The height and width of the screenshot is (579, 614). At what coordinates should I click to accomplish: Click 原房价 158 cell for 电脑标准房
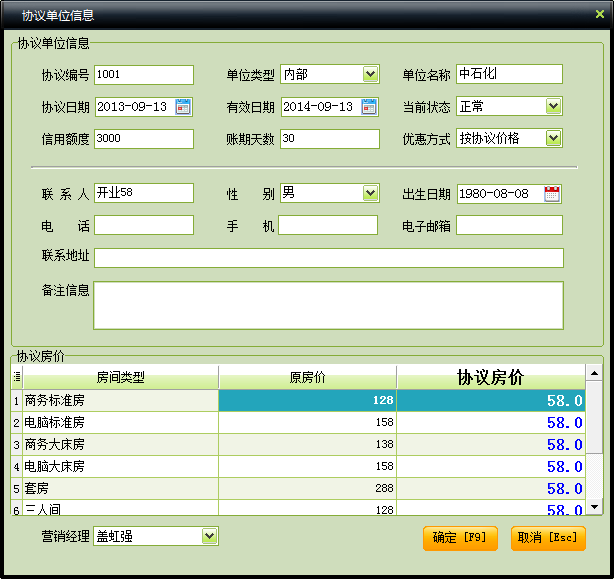(x=307, y=422)
